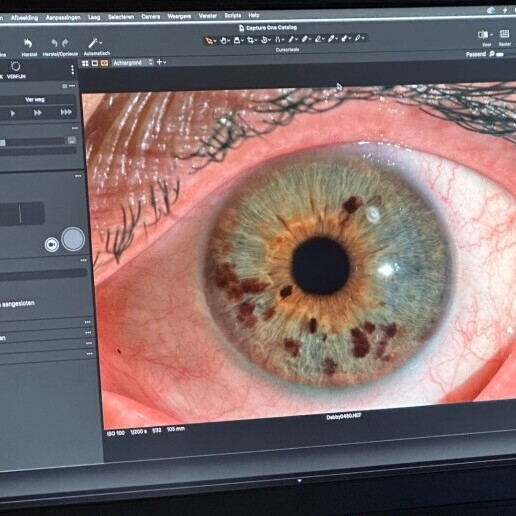516x516 pixels.
Task: Select the Draw mask brush tool
Action: point(304,39)
